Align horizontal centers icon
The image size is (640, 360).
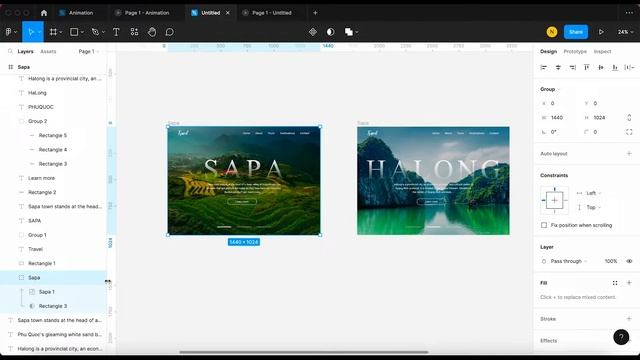[x=558, y=67]
